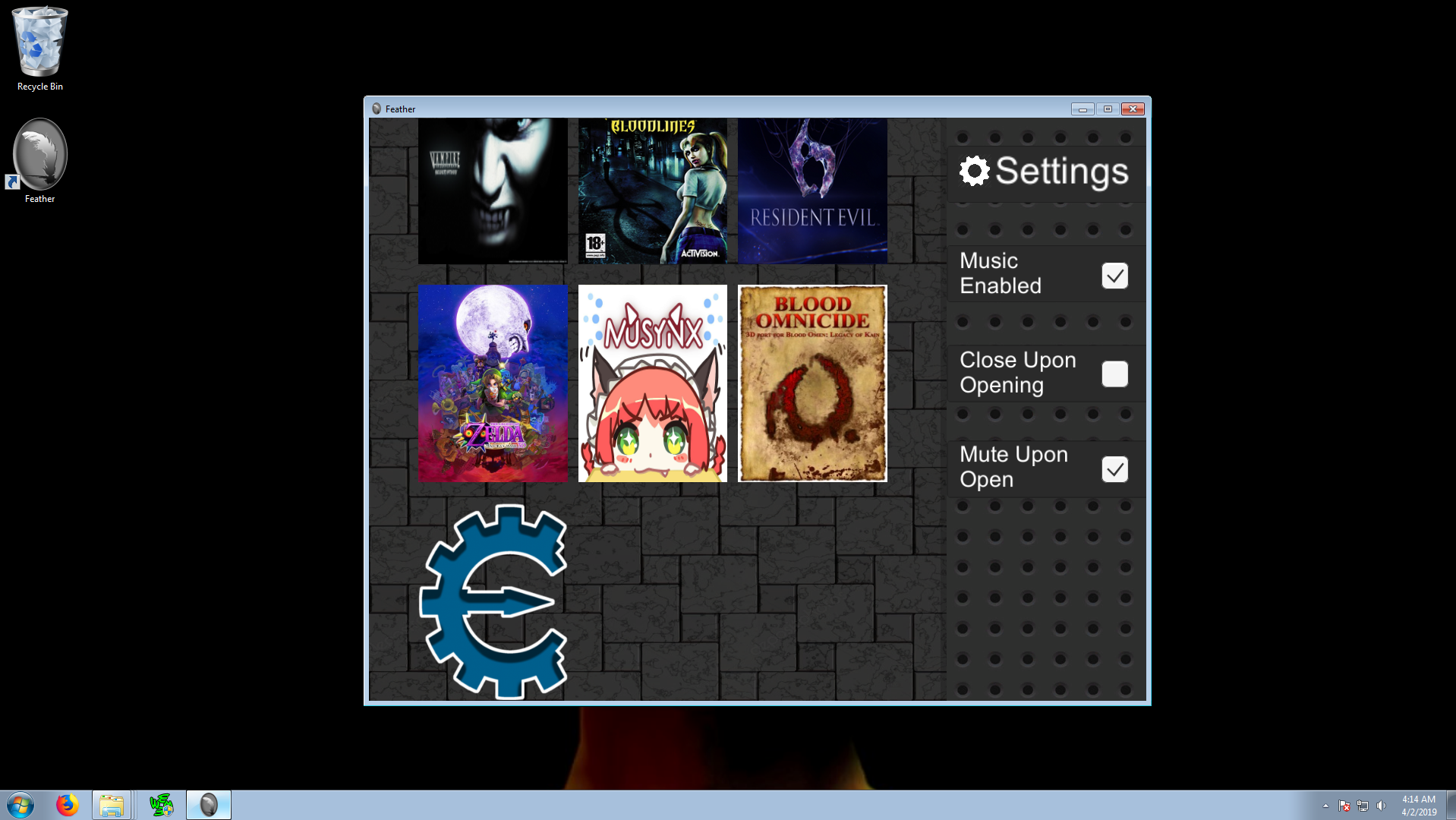The height and width of the screenshot is (820, 1456).
Task: Click the Settings gear icon
Action: [x=974, y=171]
